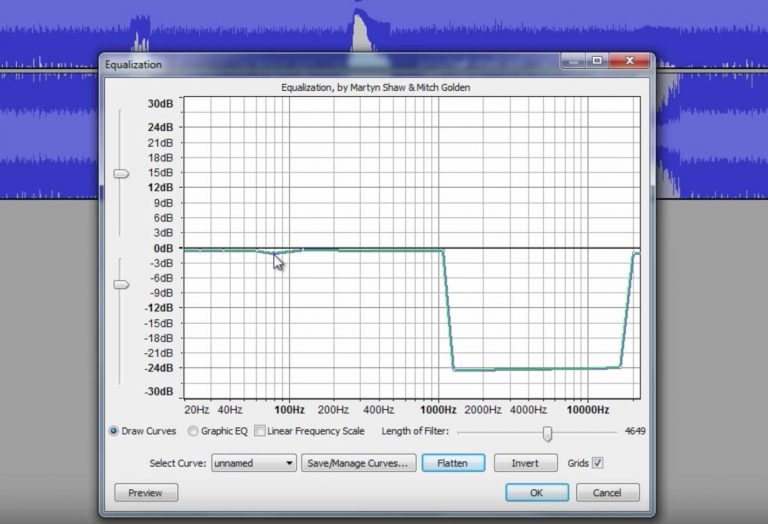
Task: Click the 10000Hz frequency axis label
Action: pos(588,410)
